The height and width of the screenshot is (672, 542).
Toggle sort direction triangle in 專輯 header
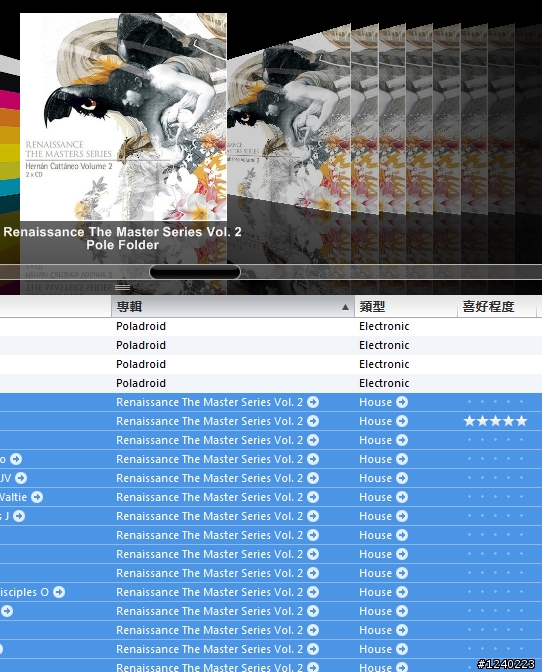point(345,307)
